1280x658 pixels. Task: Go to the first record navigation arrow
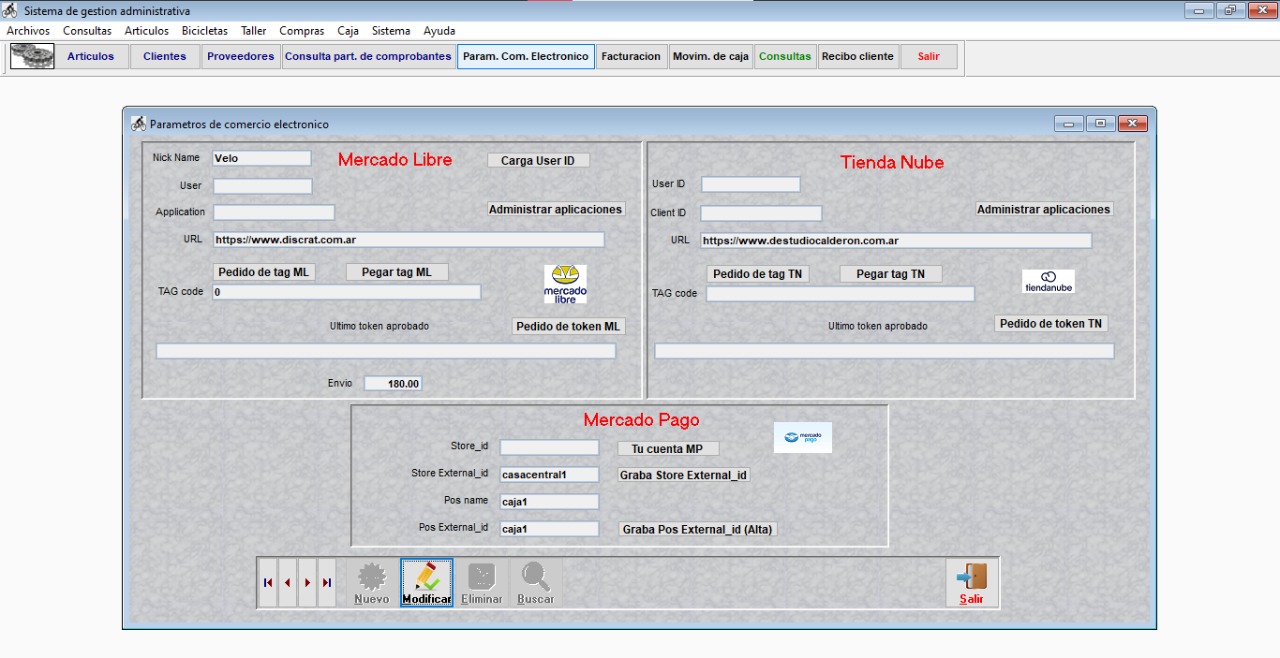click(268, 583)
